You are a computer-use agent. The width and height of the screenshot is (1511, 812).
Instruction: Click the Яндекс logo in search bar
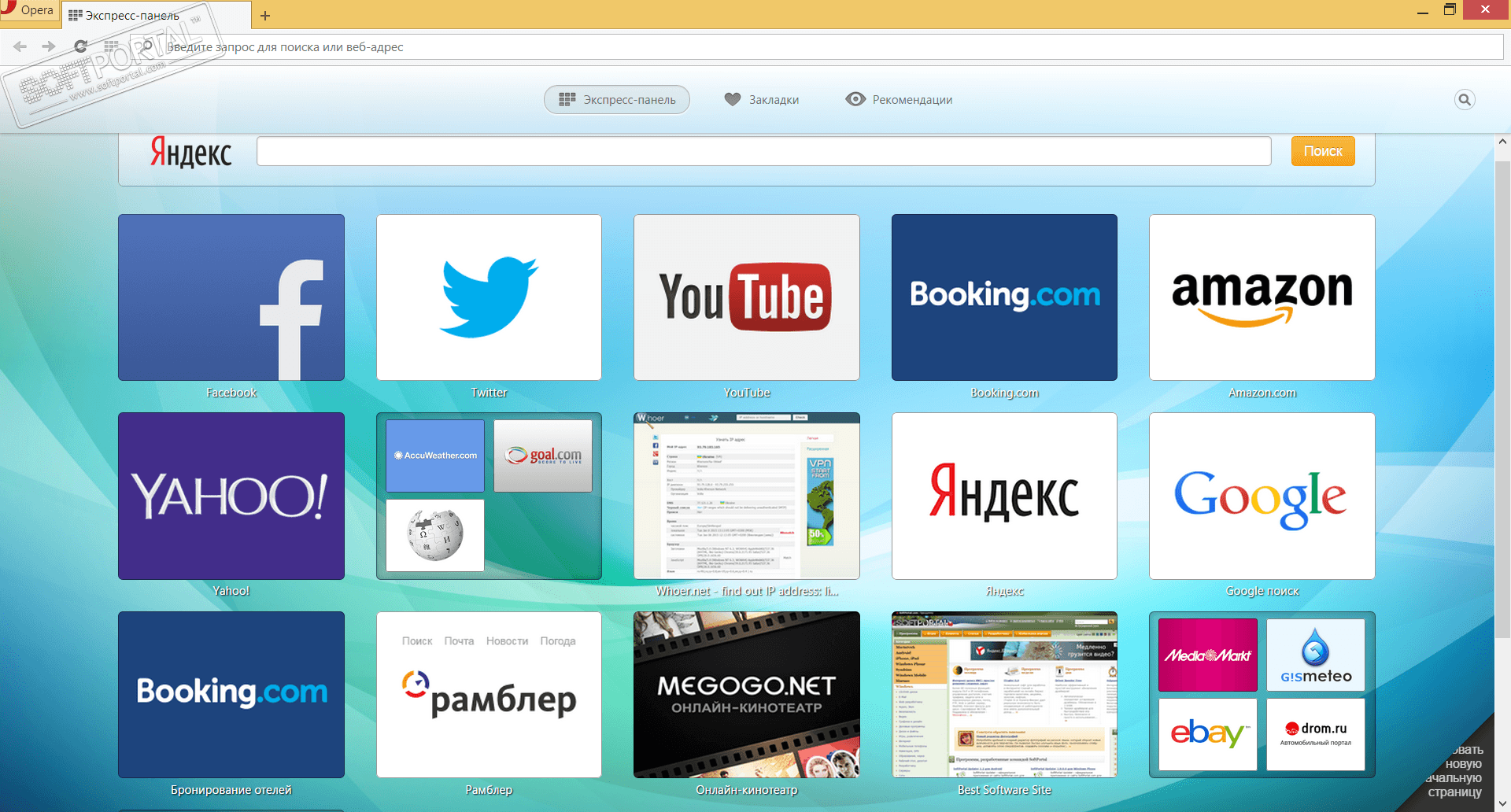point(191,153)
